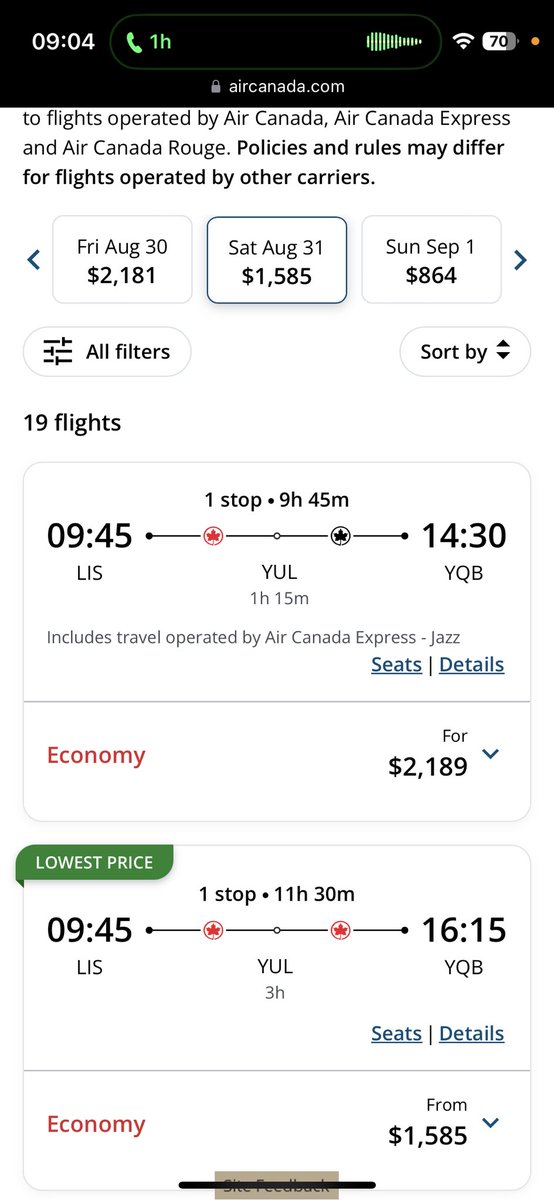Open the All filters button
This screenshot has width=554, height=1200.
click(x=107, y=352)
